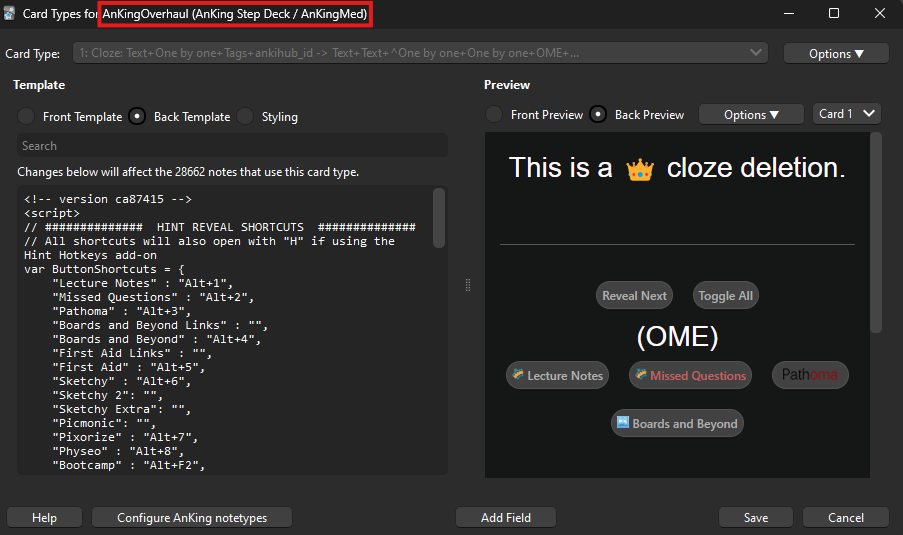Click the '"Pathoma" : "Alt+3"' code line
The width and height of the screenshot is (903, 535).
point(122,311)
